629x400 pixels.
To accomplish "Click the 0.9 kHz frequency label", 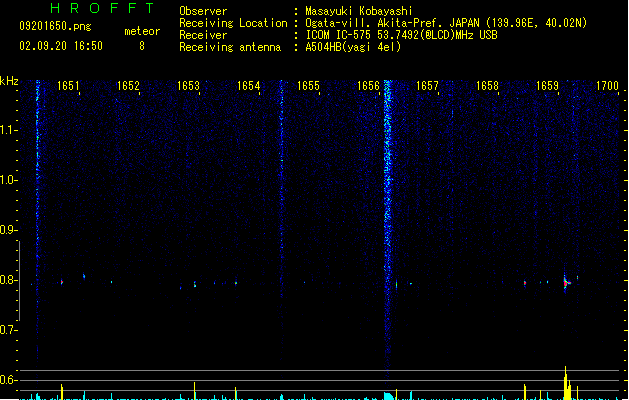I will (x=8, y=230).
